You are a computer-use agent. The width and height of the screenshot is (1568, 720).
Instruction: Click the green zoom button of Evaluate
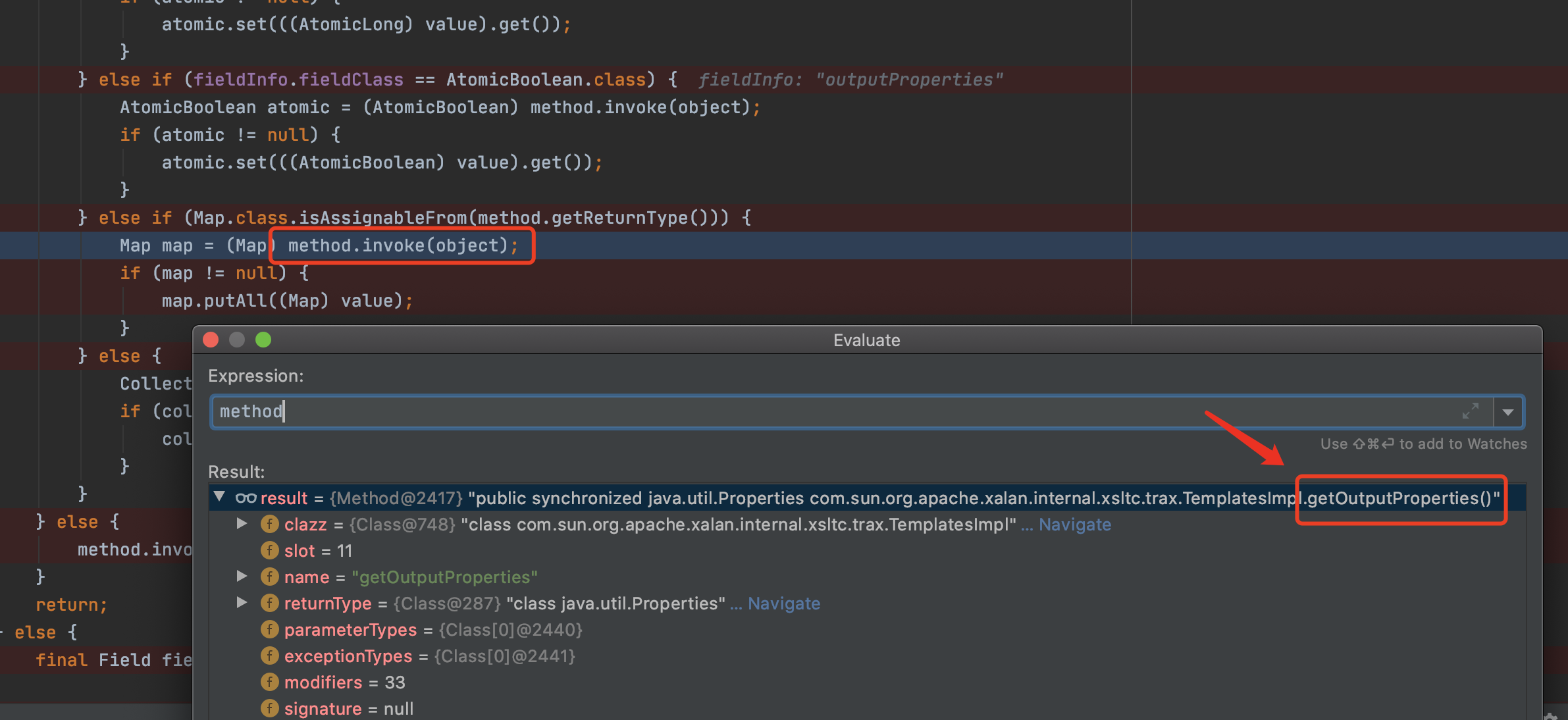click(263, 340)
